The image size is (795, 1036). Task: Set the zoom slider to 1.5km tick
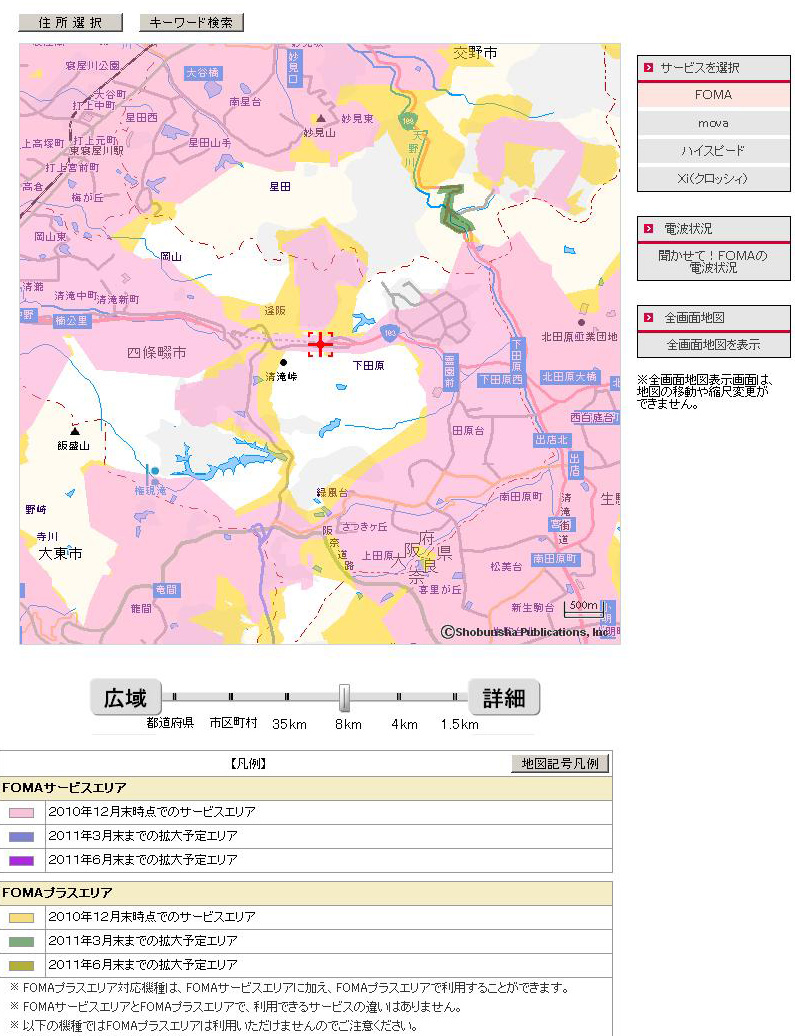coord(455,696)
